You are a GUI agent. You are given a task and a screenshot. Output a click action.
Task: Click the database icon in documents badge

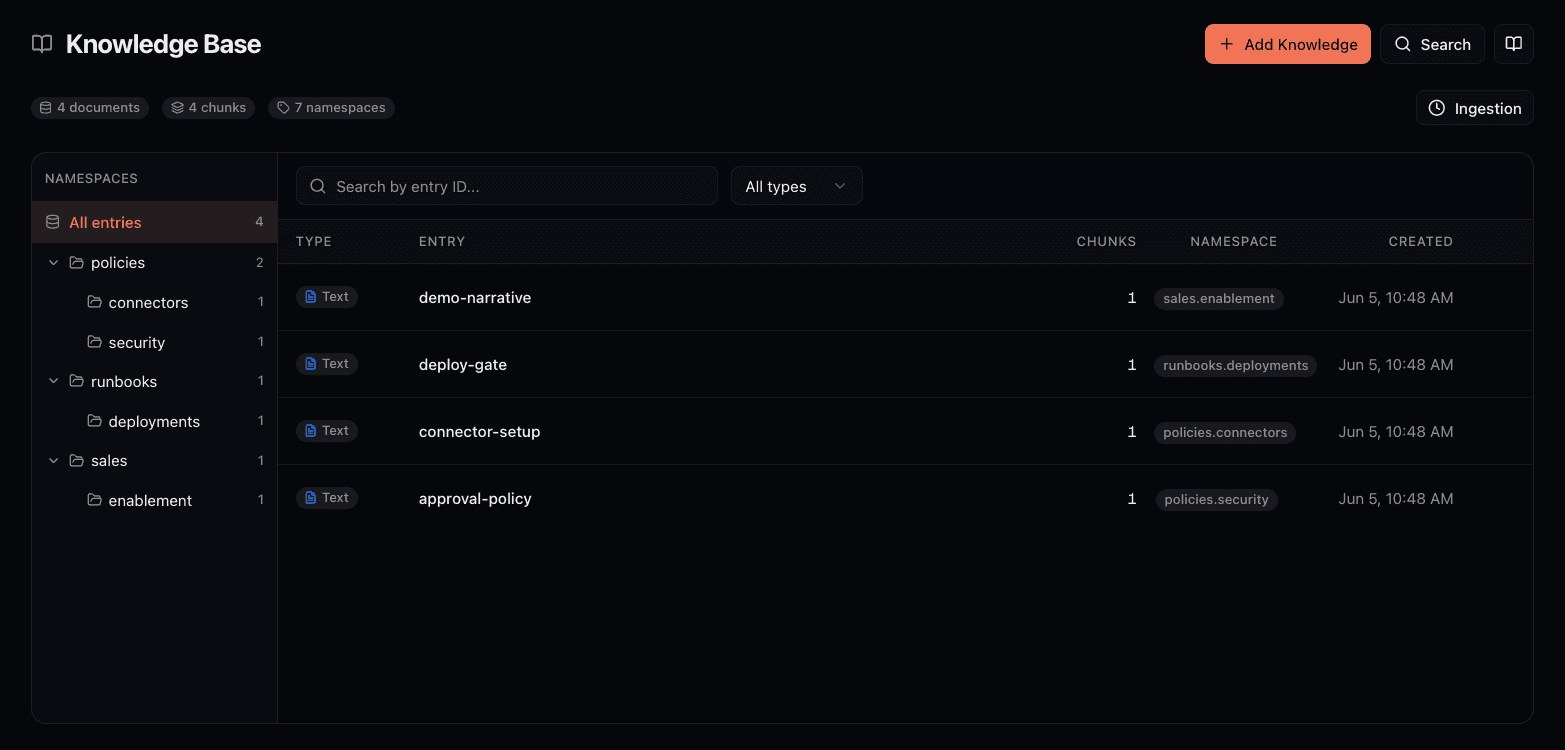pyautogui.click(x=45, y=108)
